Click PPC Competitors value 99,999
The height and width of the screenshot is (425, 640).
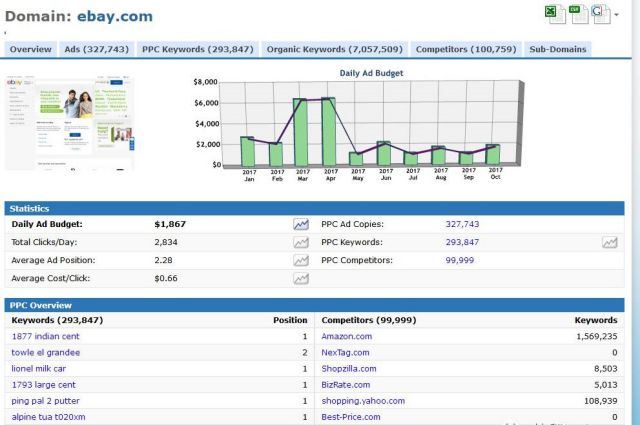coord(460,260)
